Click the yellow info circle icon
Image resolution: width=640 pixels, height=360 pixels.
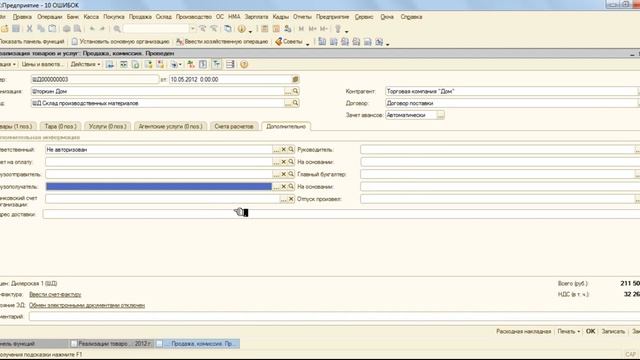[242, 29]
